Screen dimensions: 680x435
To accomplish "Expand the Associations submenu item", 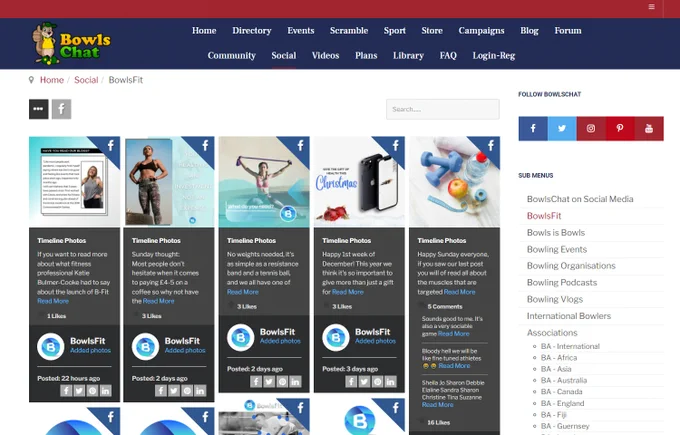I will pos(552,333).
